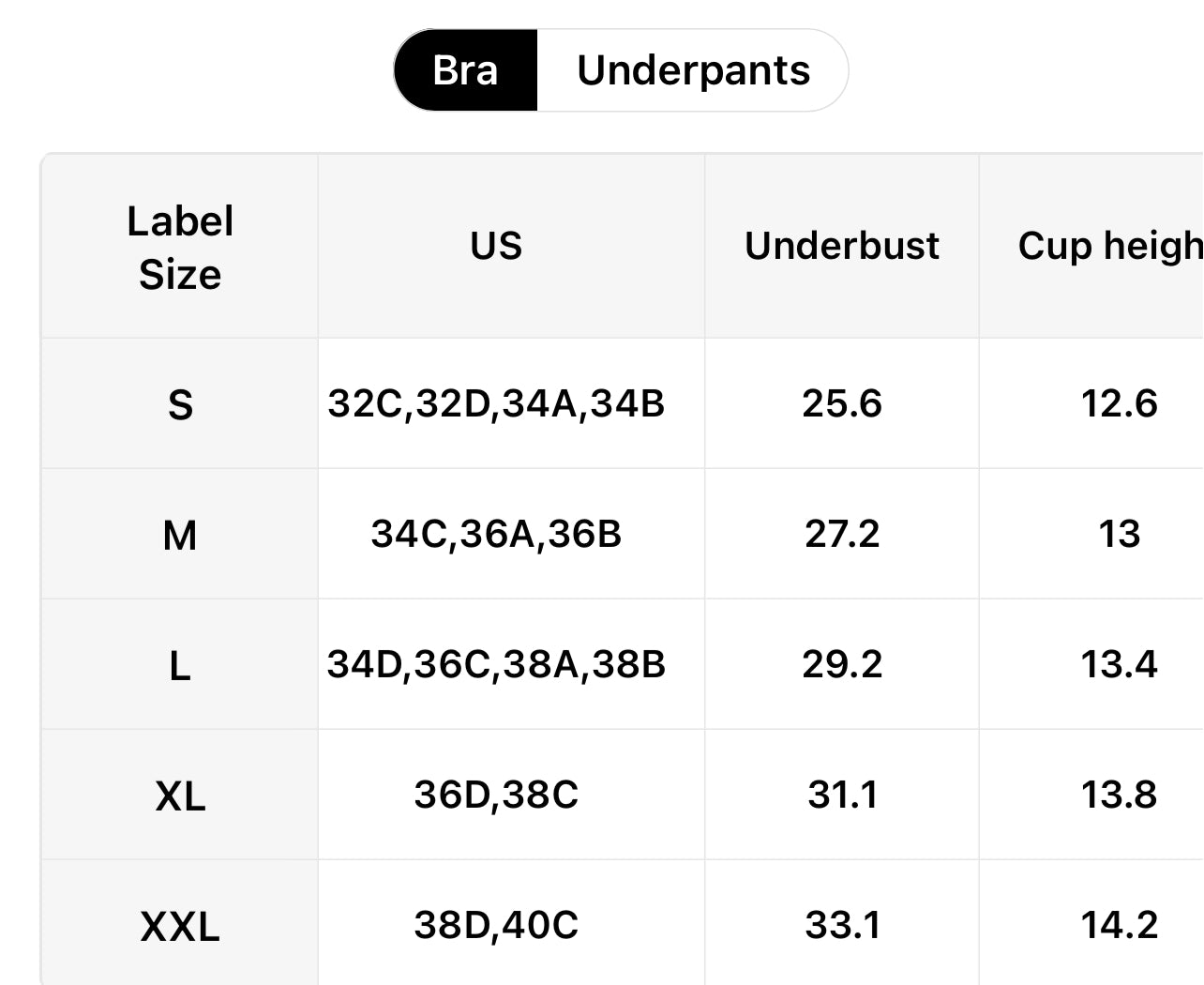Click the Cup height column header
This screenshot has height=985, width=1204.
(x=1109, y=246)
